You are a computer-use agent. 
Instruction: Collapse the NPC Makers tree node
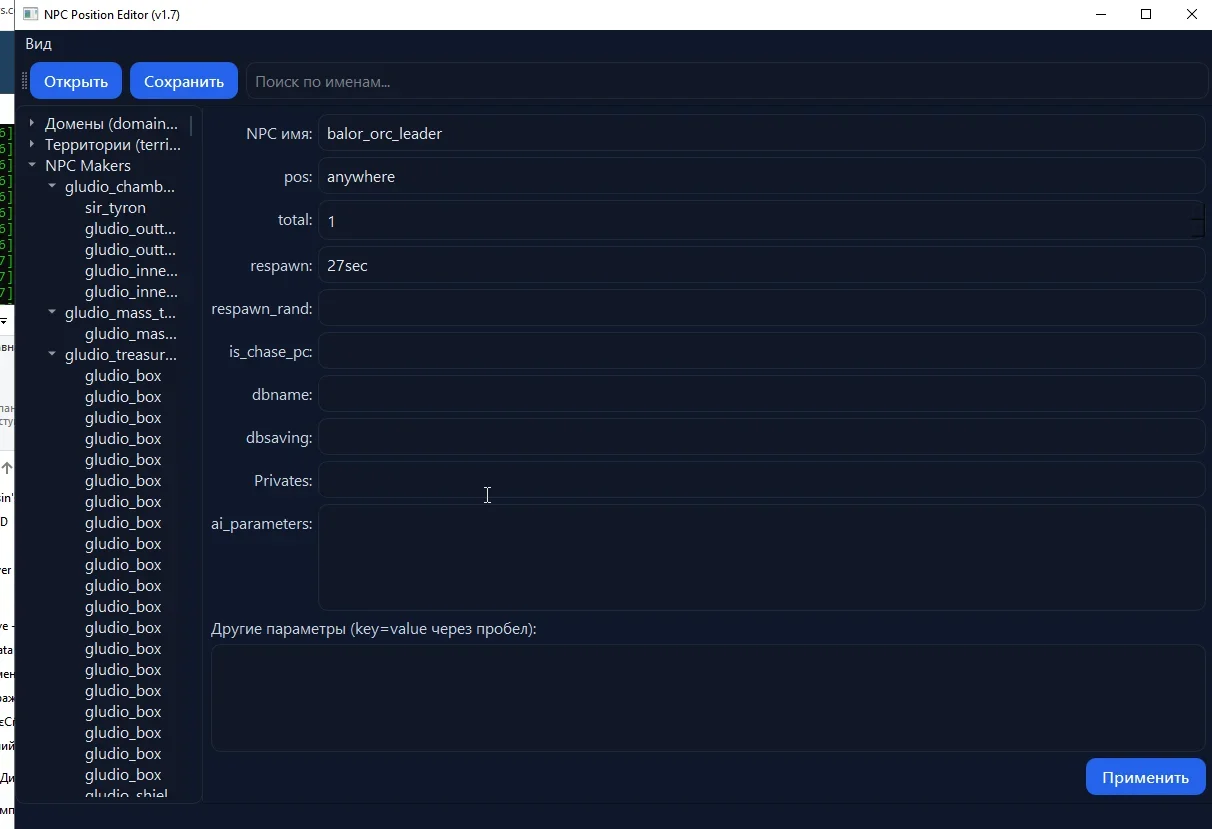[x=32, y=166]
